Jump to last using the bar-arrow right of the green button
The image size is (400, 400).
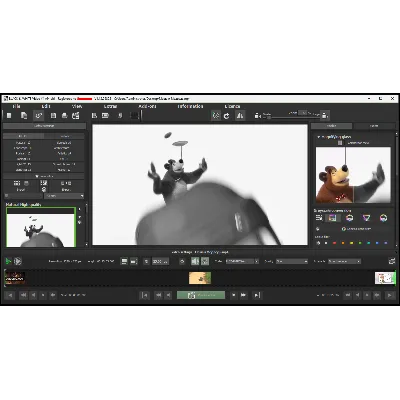[257, 295]
